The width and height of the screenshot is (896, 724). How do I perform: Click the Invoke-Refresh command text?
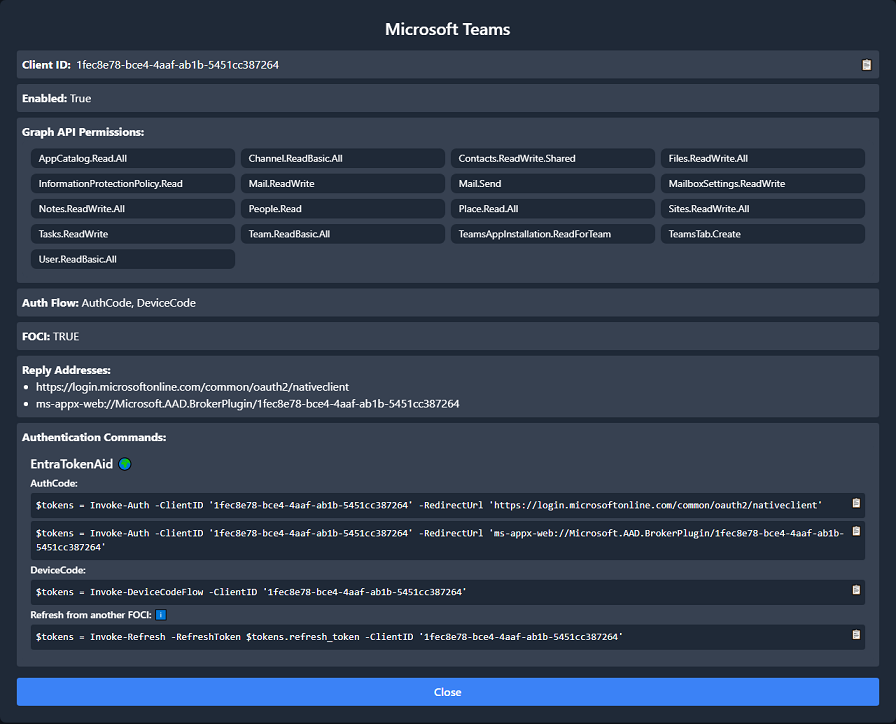329,637
